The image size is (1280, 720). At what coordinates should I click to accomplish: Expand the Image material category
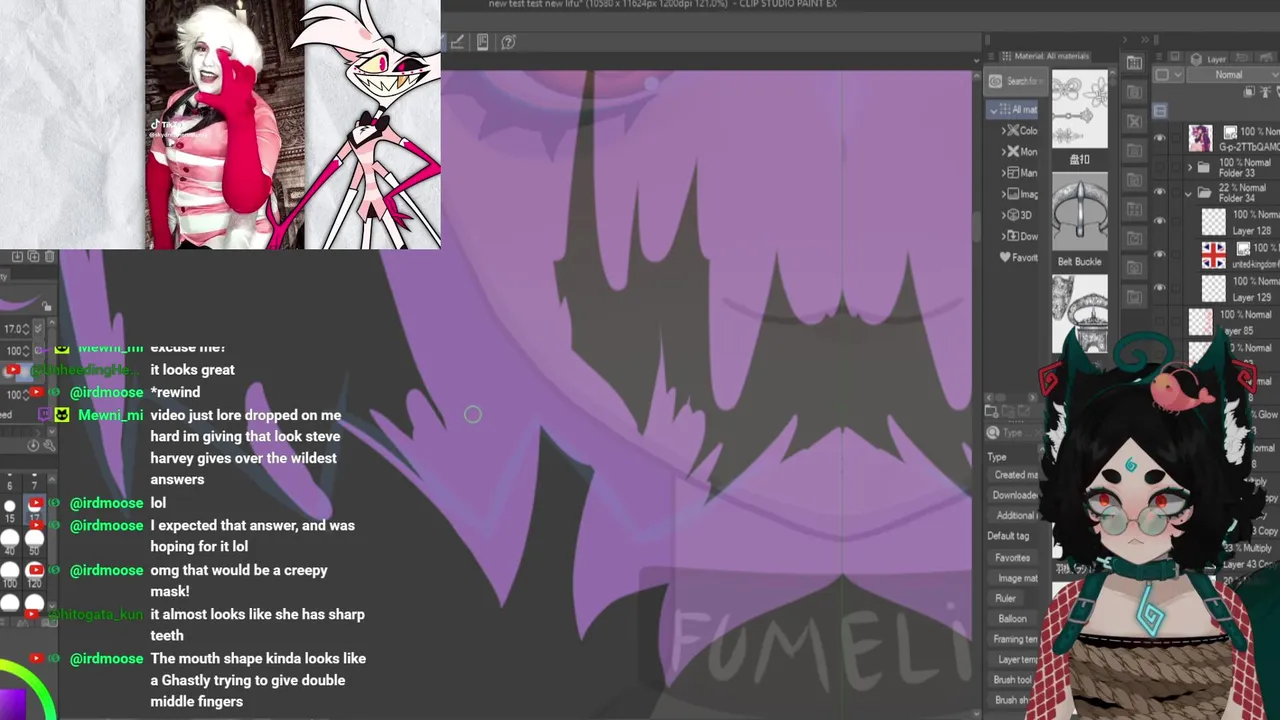tap(1003, 194)
